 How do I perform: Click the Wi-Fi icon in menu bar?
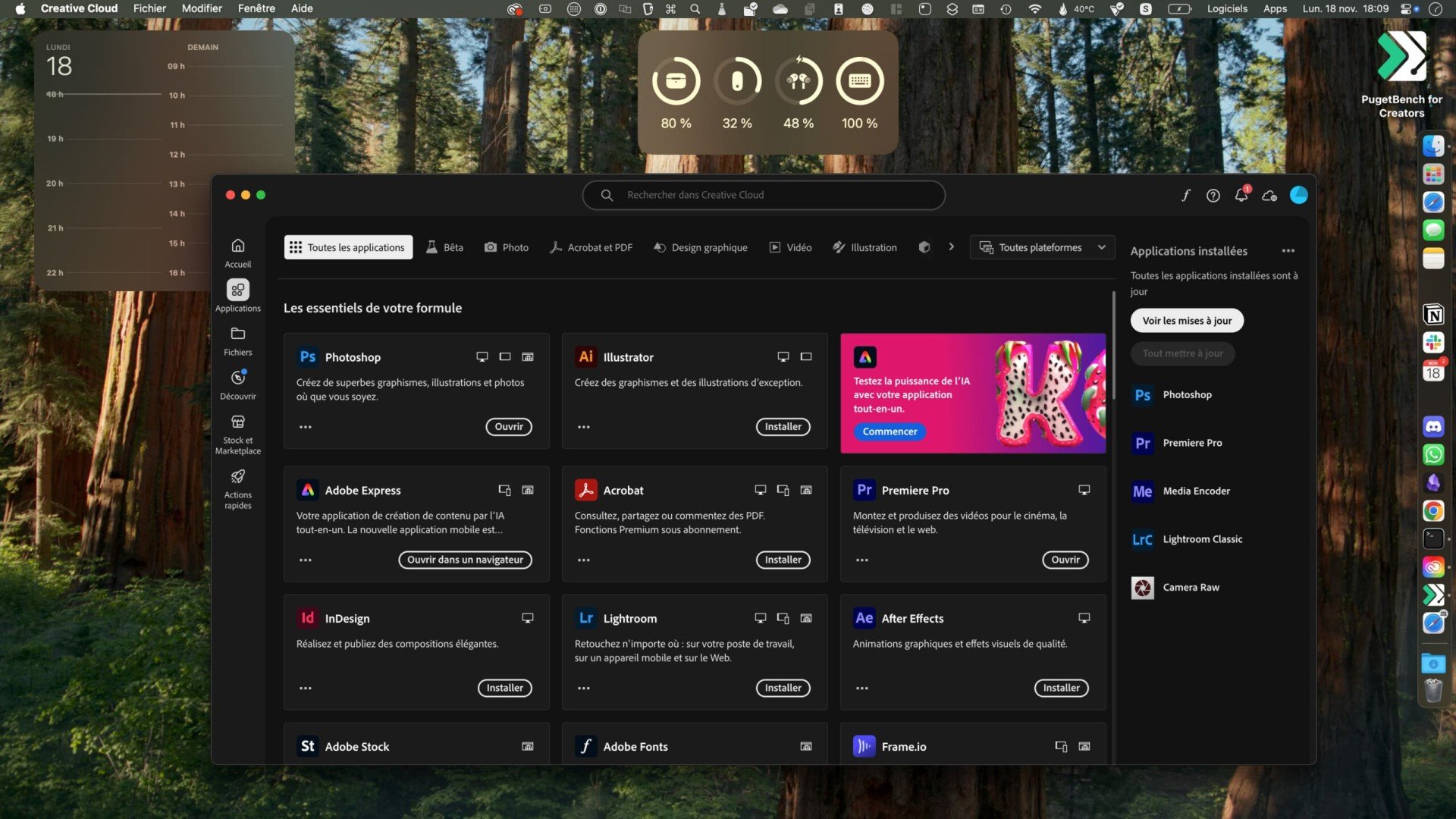1034,9
